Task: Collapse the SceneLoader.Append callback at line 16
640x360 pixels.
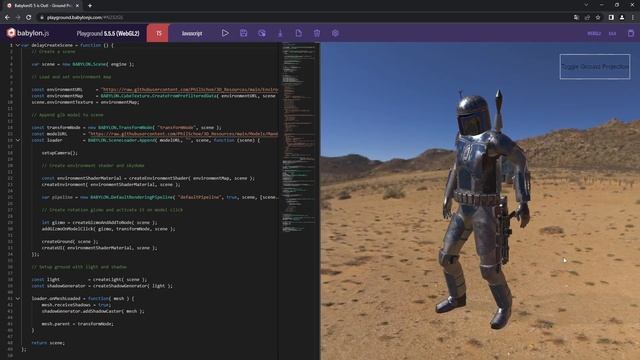Action: pos(18,140)
